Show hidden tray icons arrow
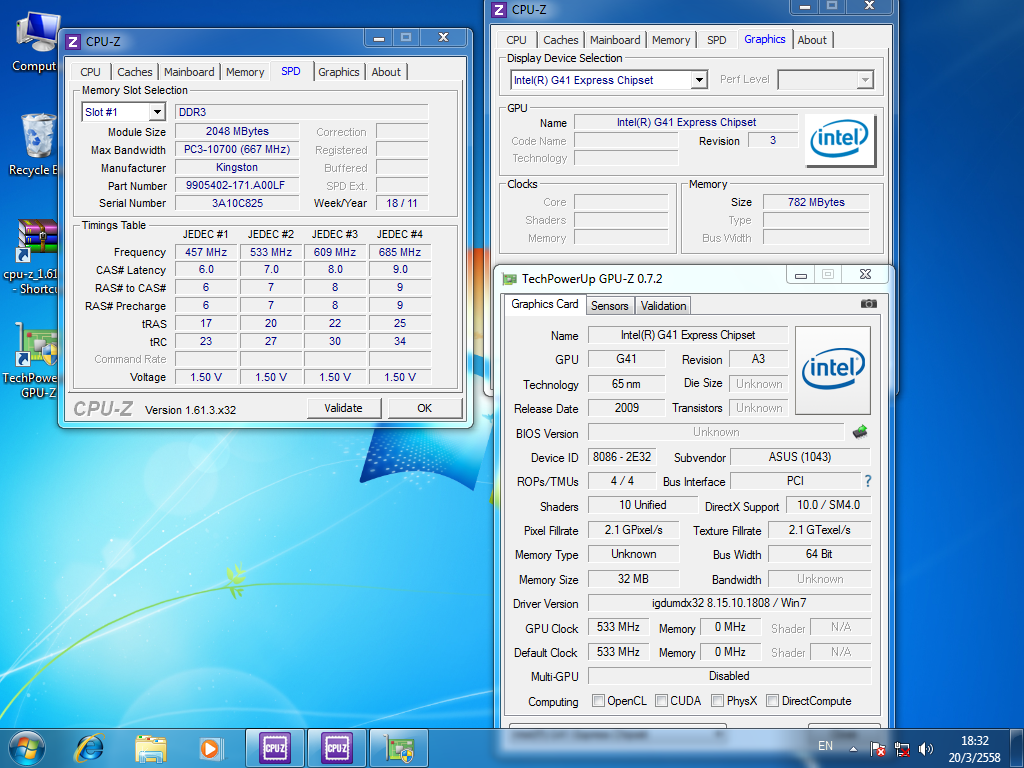This screenshot has height=768, width=1024. coord(853,749)
